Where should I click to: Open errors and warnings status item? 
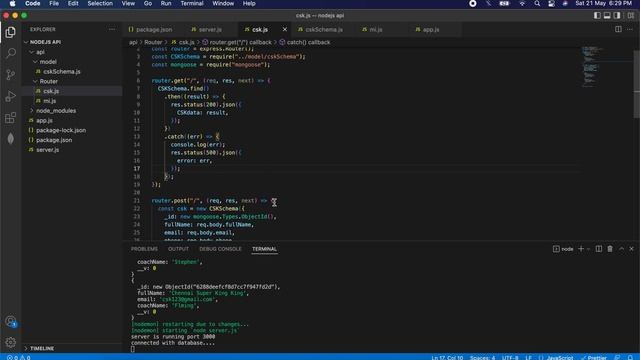click(x=18, y=358)
